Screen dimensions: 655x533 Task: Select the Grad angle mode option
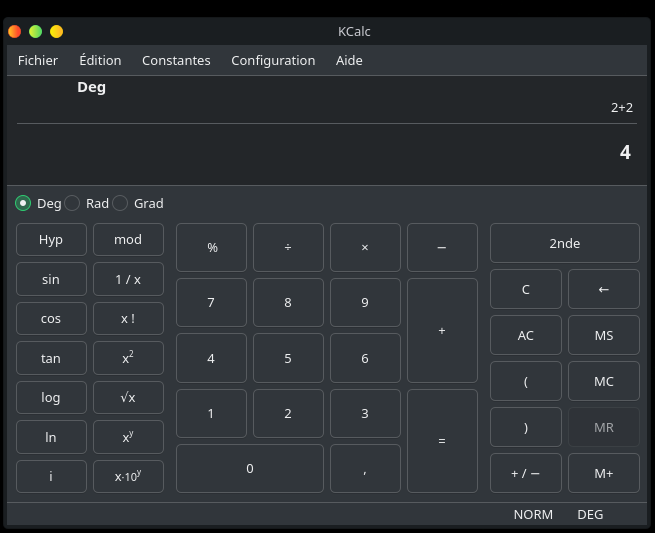click(121, 203)
